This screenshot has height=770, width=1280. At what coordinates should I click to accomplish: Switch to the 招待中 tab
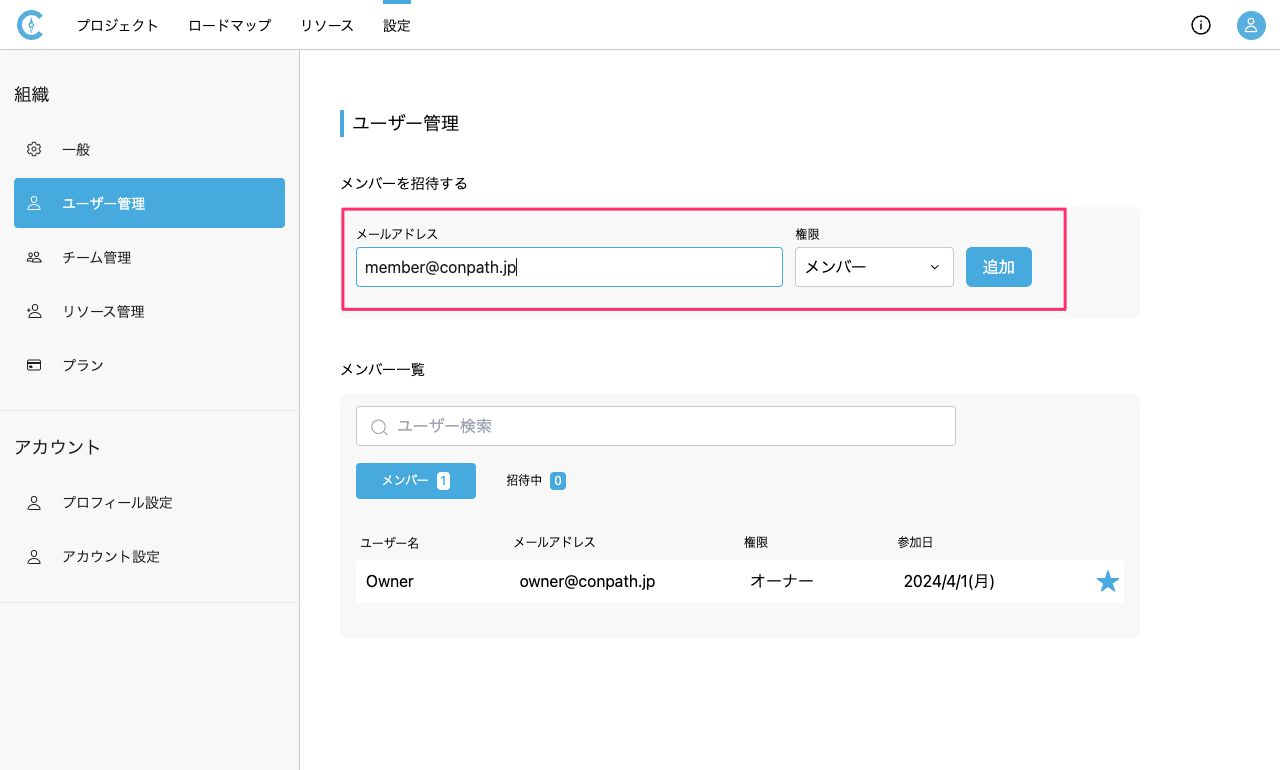(x=535, y=481)
